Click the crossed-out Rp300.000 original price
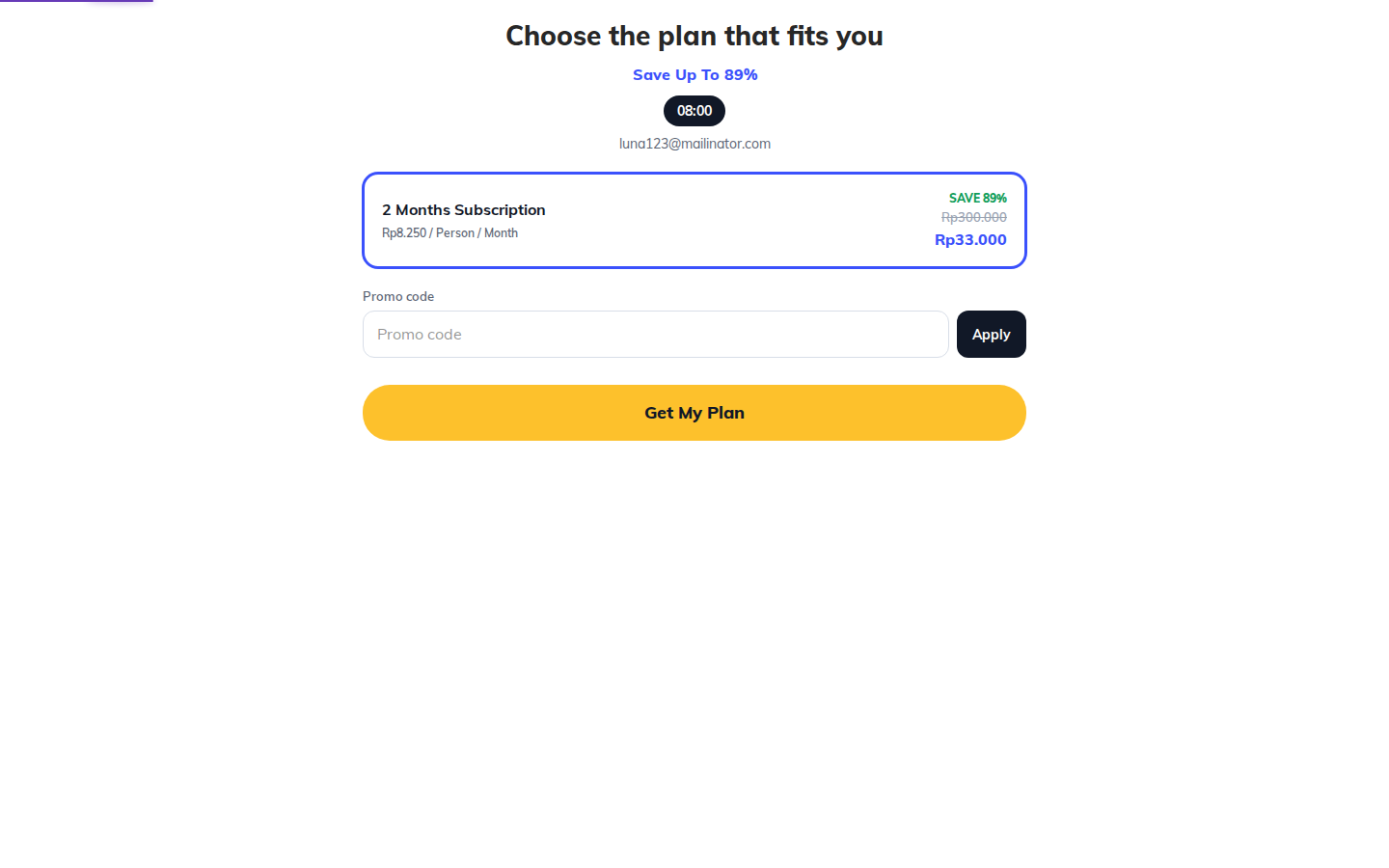 (973, 217)
